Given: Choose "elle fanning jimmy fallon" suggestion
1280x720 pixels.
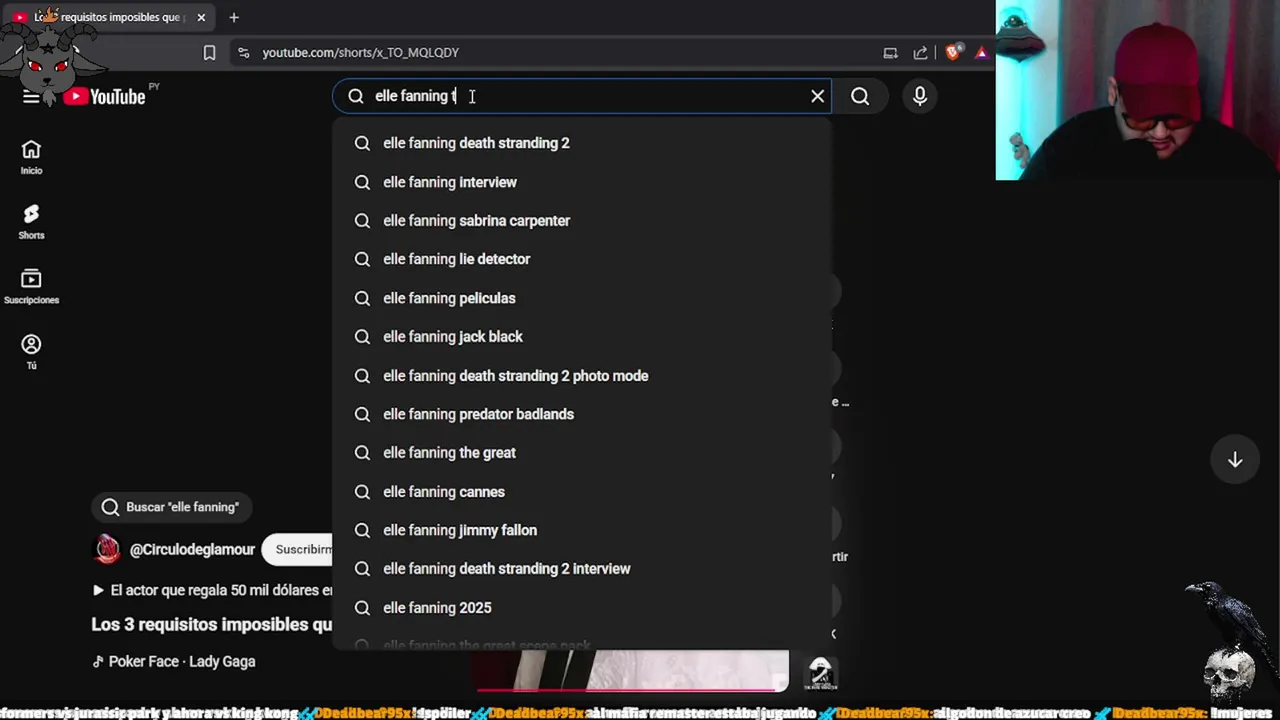Looking at the screenshot, I should click(x=582, y=530).
